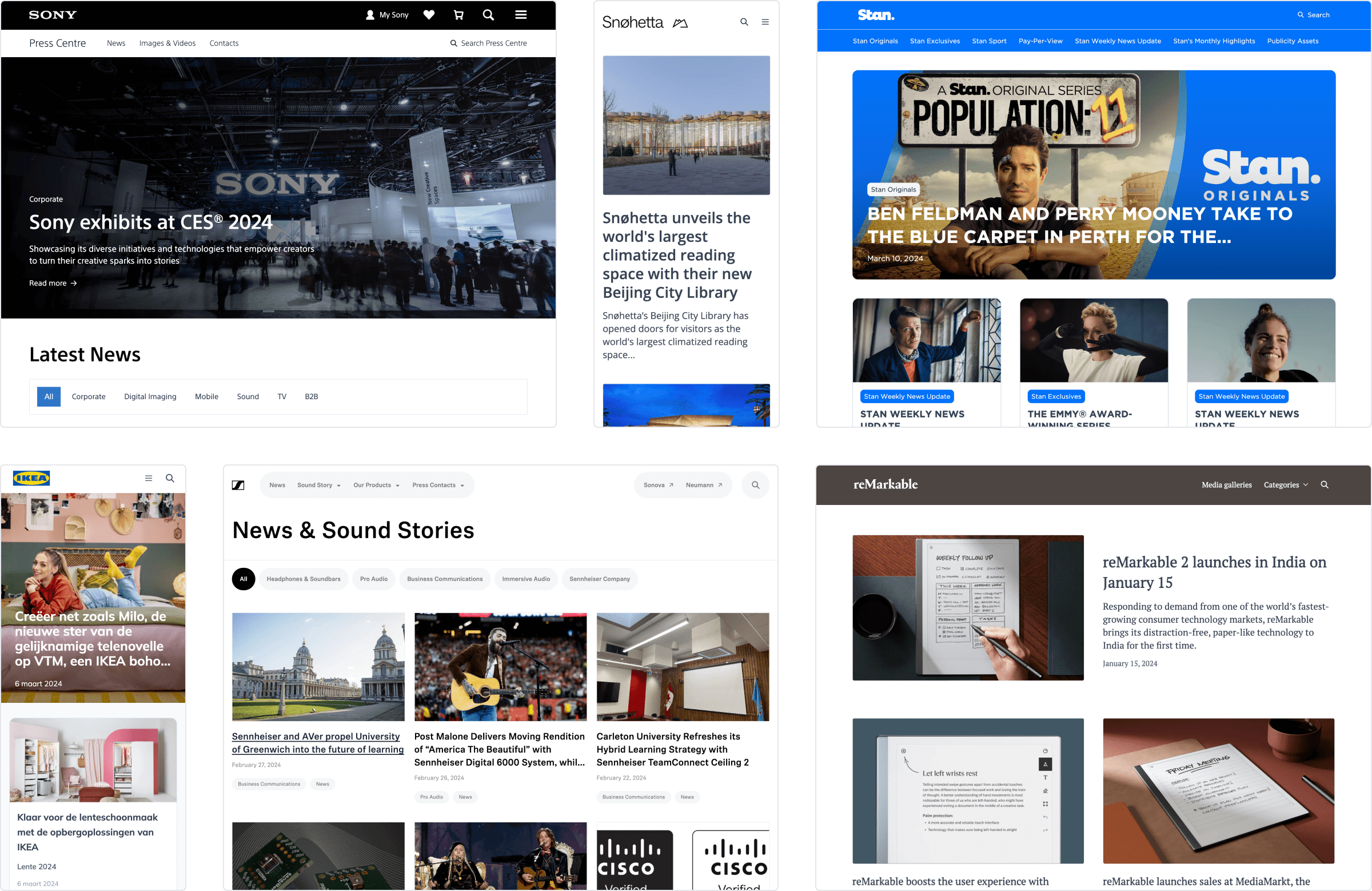Select the 'All' filter tab on Sennheiser

[x=243, y=579]
